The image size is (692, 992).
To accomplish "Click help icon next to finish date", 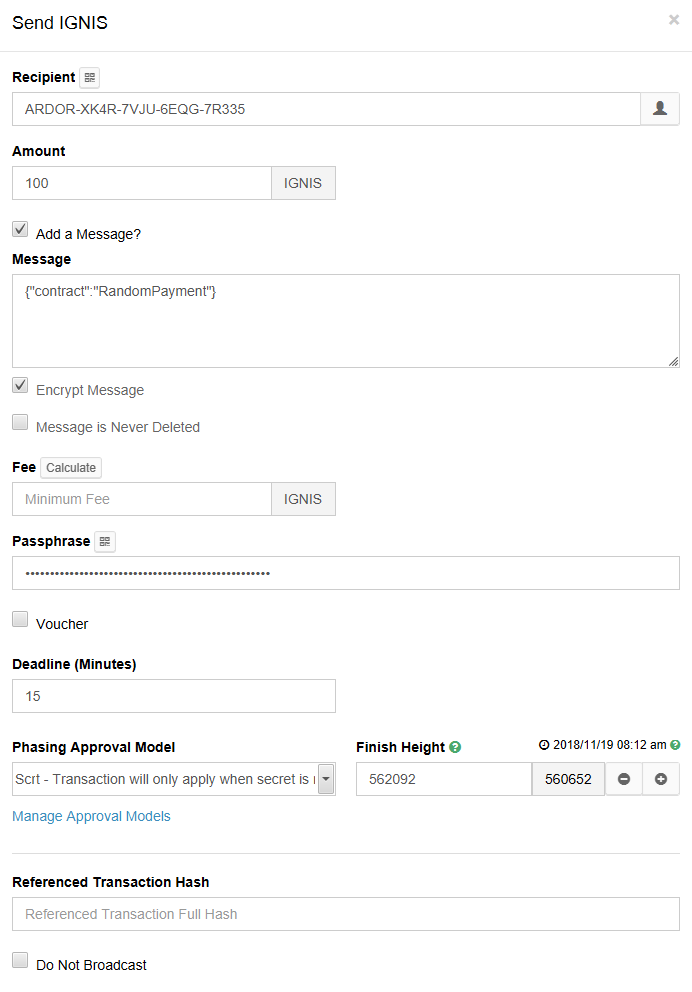I will click(675, 745).
